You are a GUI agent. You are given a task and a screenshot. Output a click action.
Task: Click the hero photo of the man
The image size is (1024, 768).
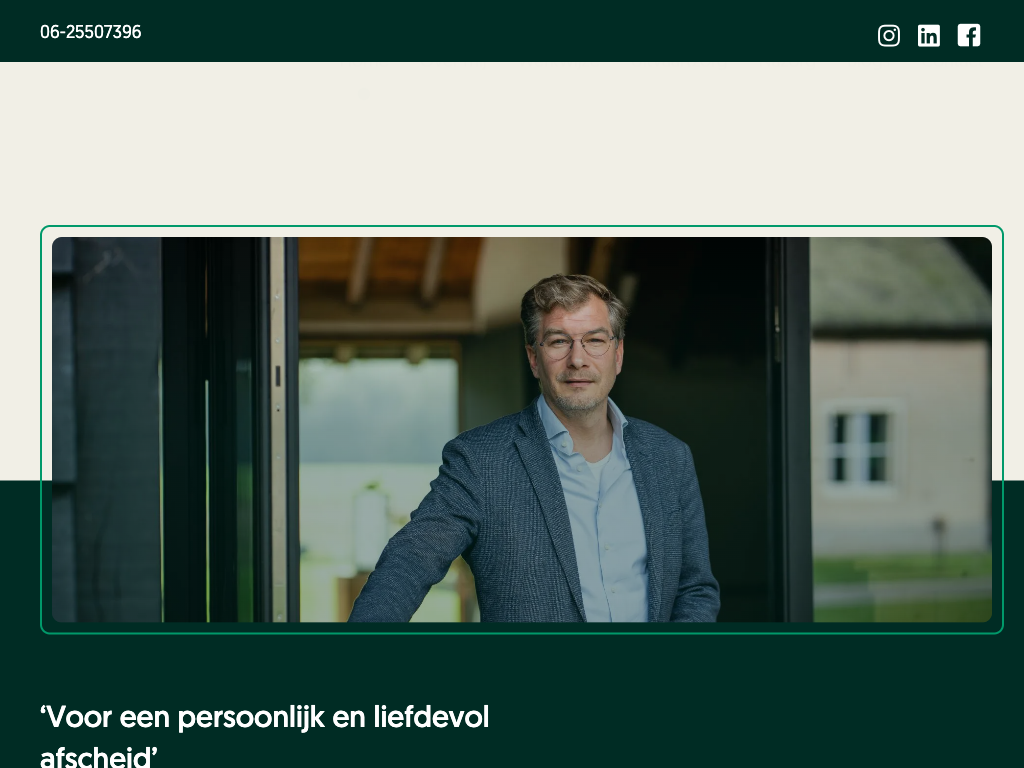tap(522, 429)
